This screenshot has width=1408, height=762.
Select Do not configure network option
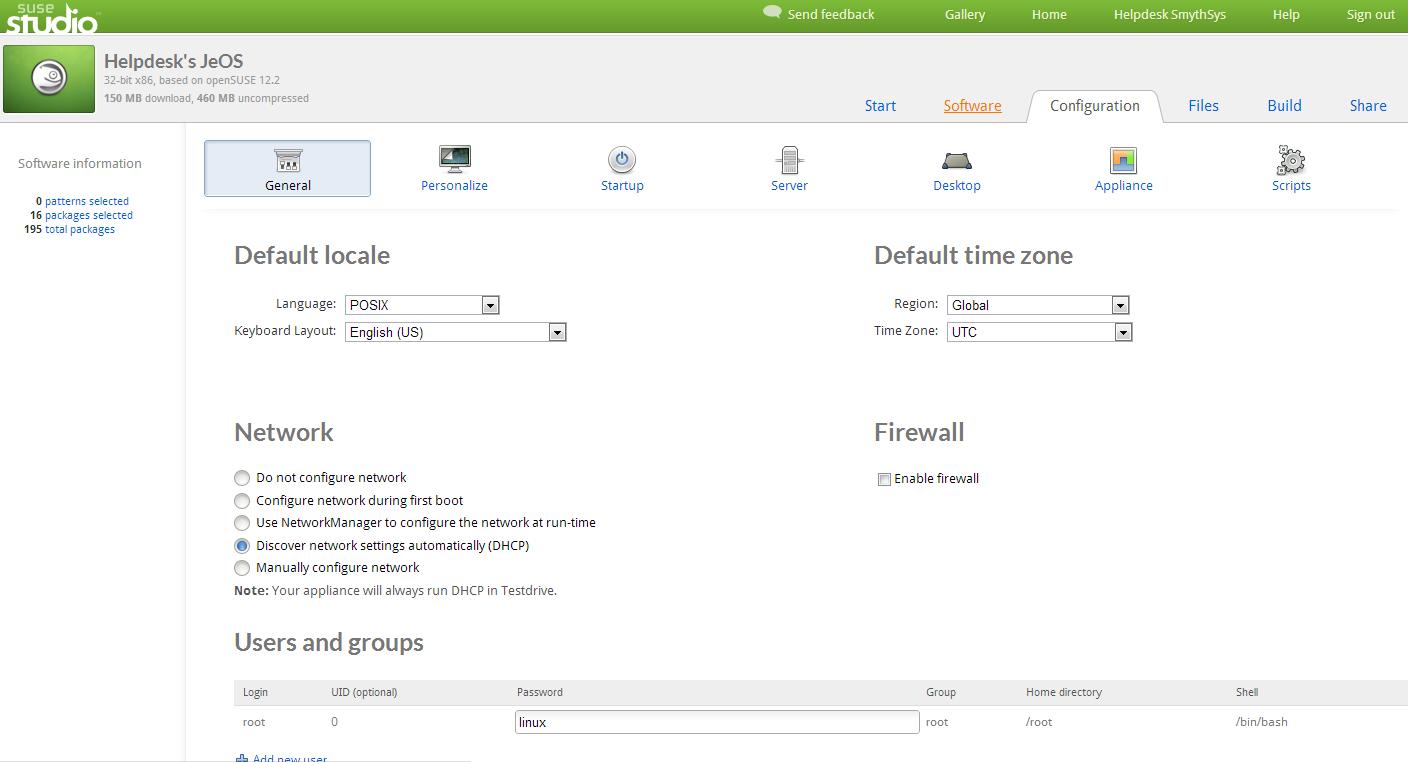[x=242, y=478]
